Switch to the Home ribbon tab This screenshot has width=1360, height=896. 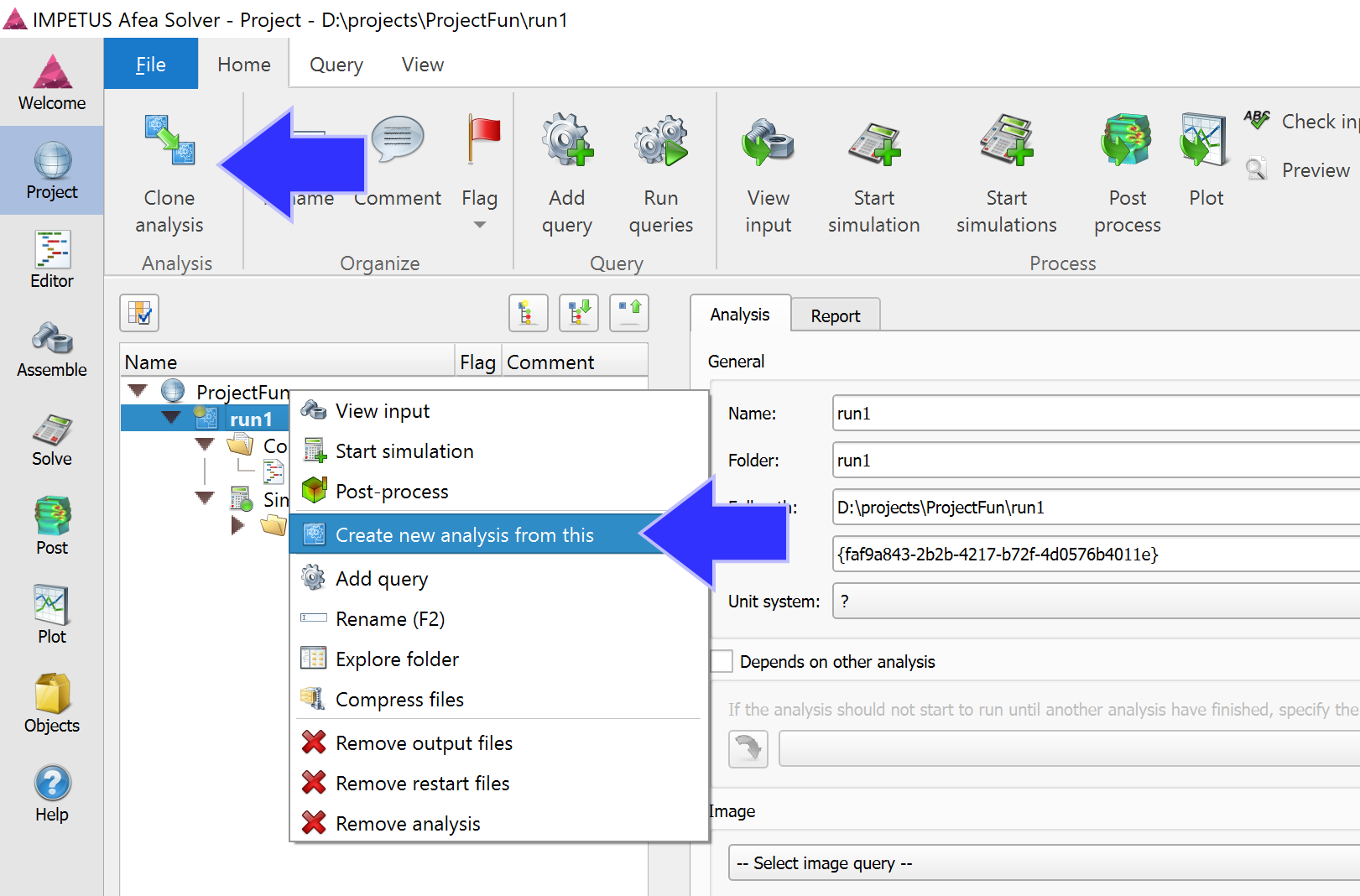point(244,65)
